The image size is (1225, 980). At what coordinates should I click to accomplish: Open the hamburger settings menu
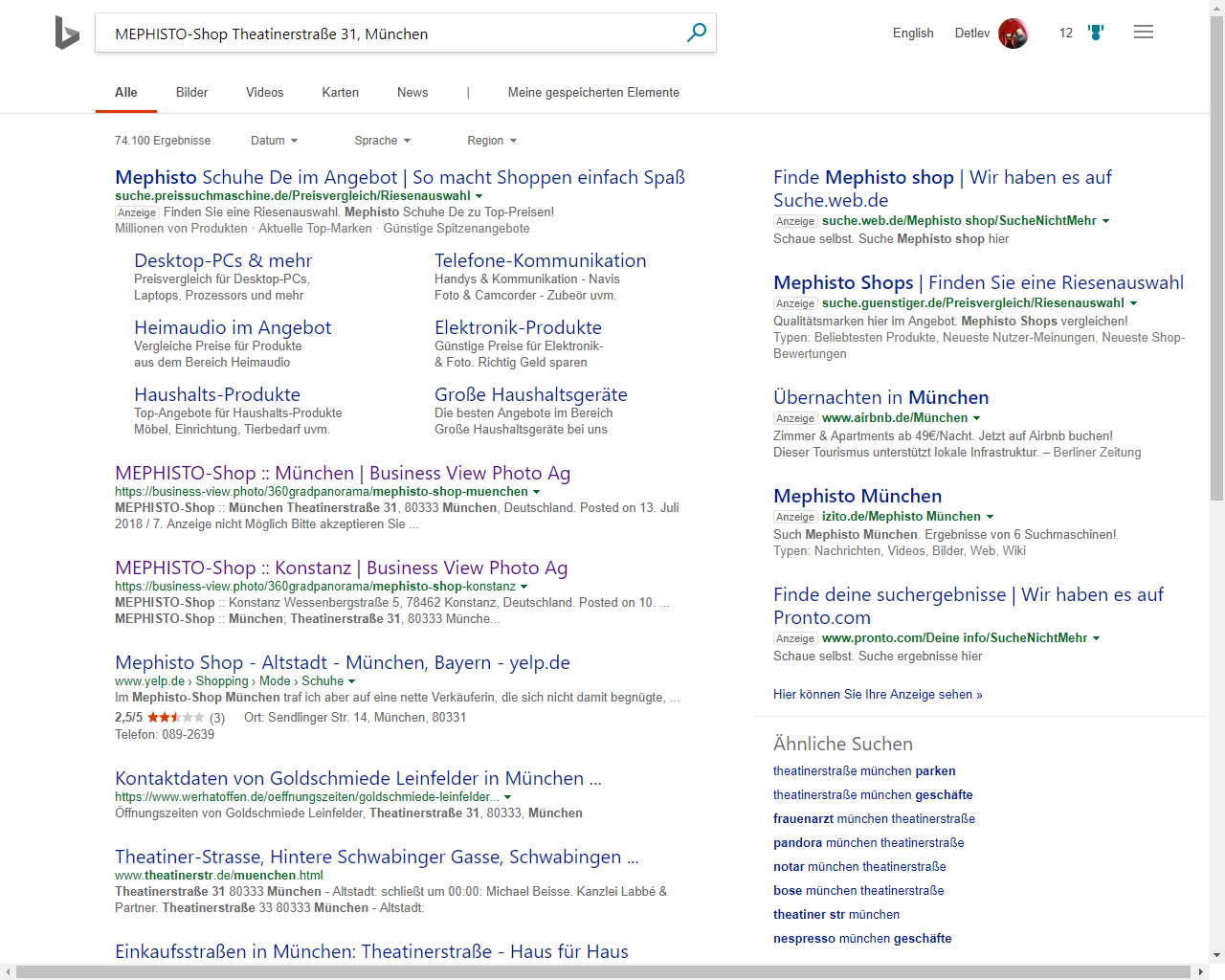coord(1143,33)
